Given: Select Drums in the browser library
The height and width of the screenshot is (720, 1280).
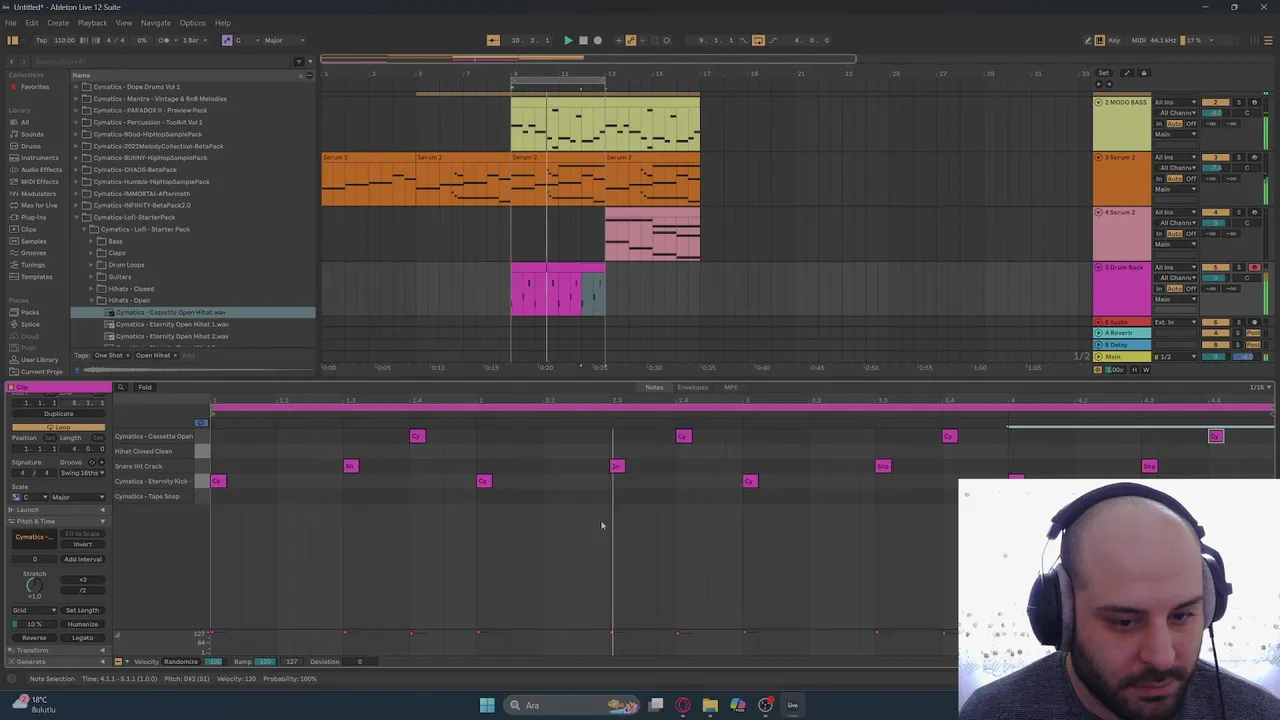Looking at the screenshot, I should pos(31,146).
